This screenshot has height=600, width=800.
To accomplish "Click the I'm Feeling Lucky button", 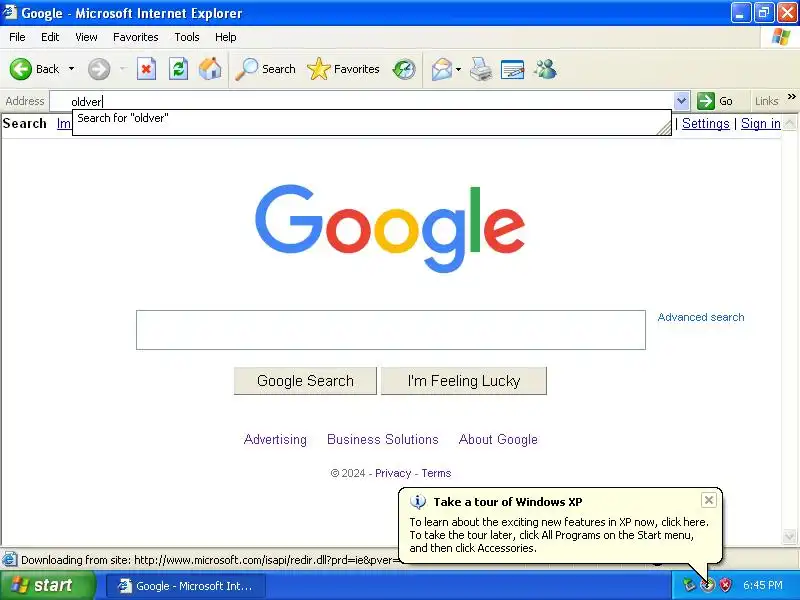I will tap(464, 381).
